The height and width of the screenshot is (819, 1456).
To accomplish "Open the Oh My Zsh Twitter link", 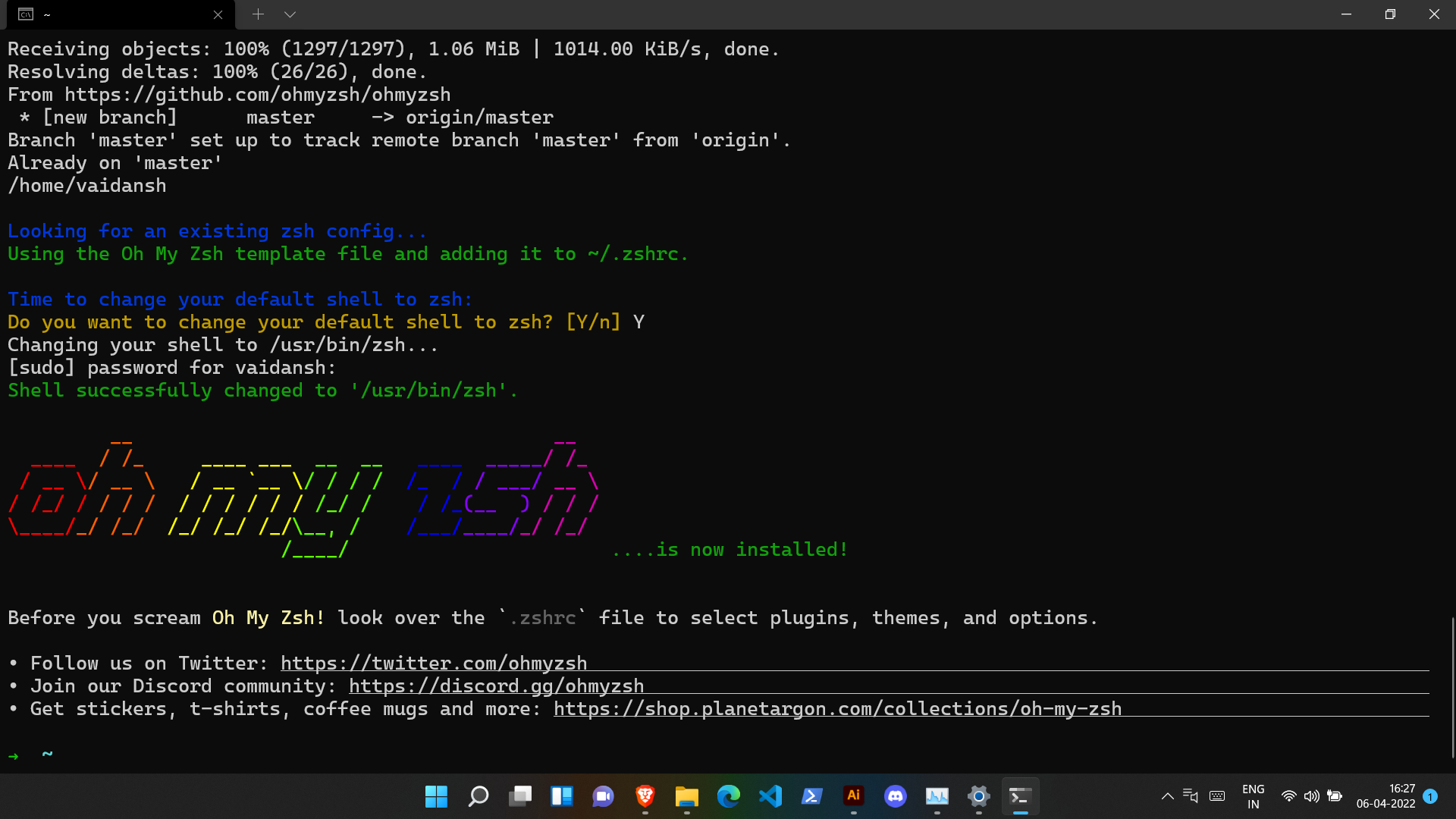I will coord(434,664).
